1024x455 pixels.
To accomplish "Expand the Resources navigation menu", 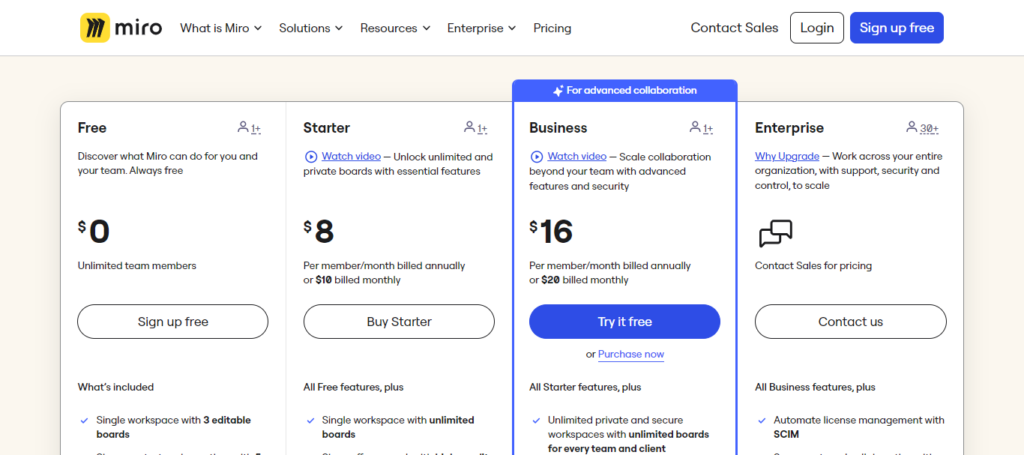I will 395,28.
